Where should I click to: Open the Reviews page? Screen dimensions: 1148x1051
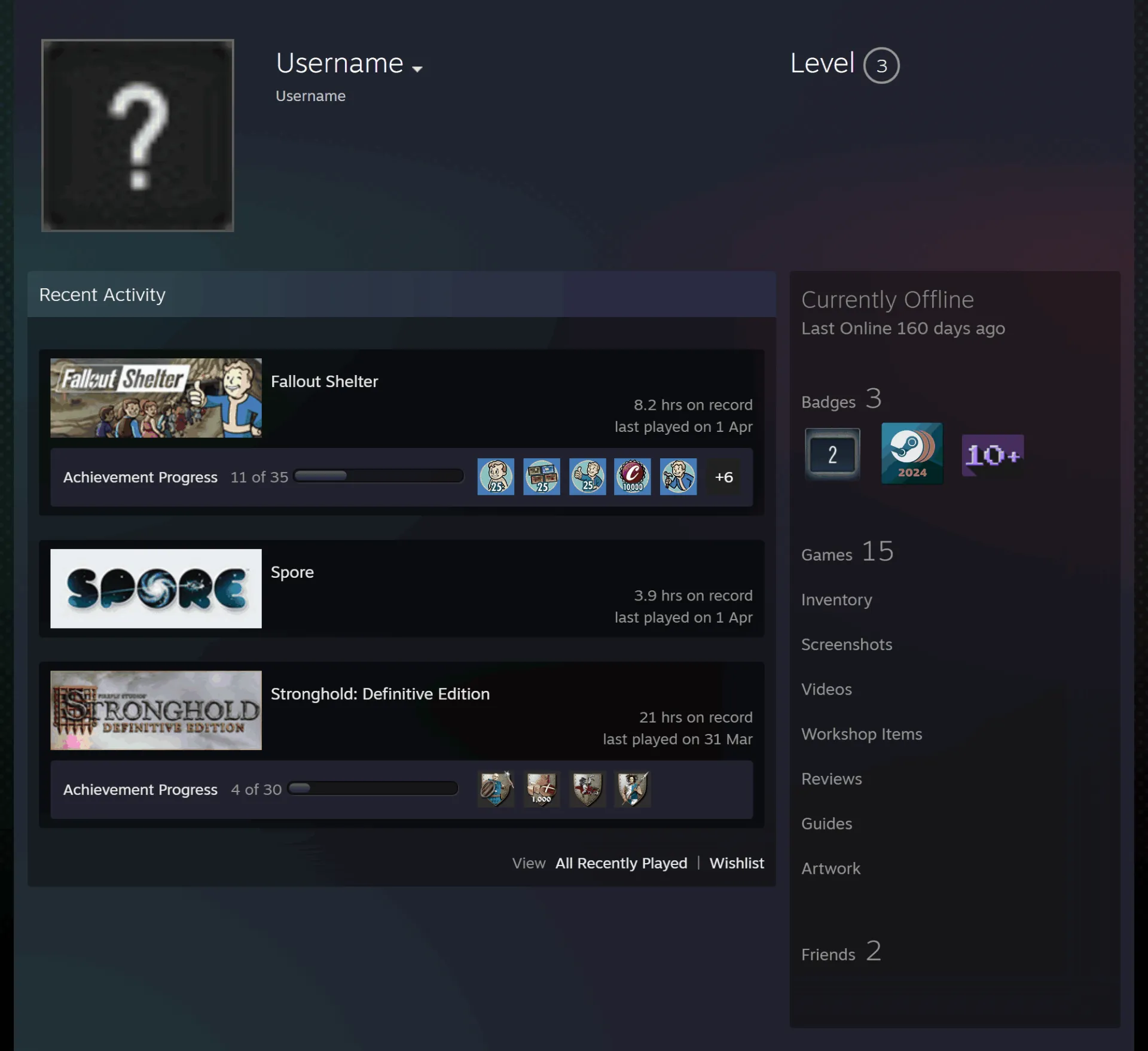[x=832, y=779]
